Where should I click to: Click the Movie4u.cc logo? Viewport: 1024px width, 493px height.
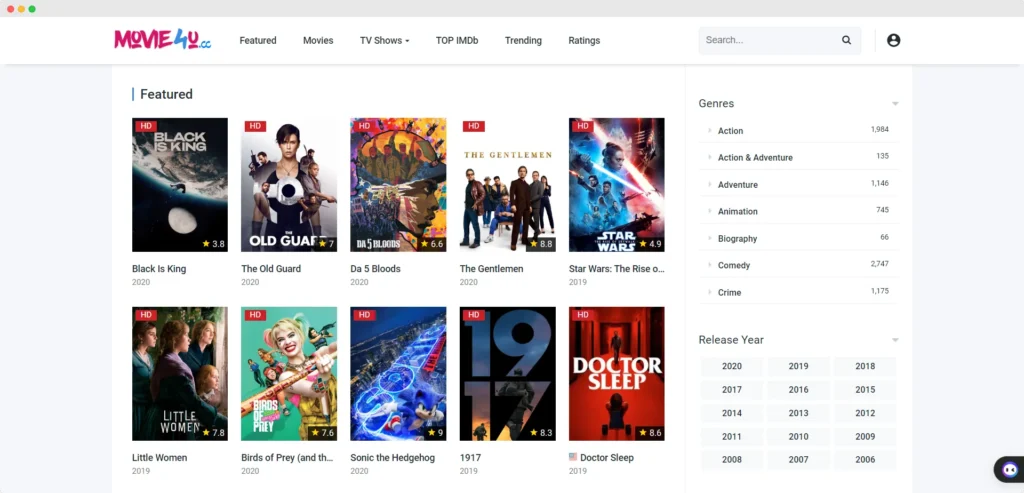coord(163,40)
